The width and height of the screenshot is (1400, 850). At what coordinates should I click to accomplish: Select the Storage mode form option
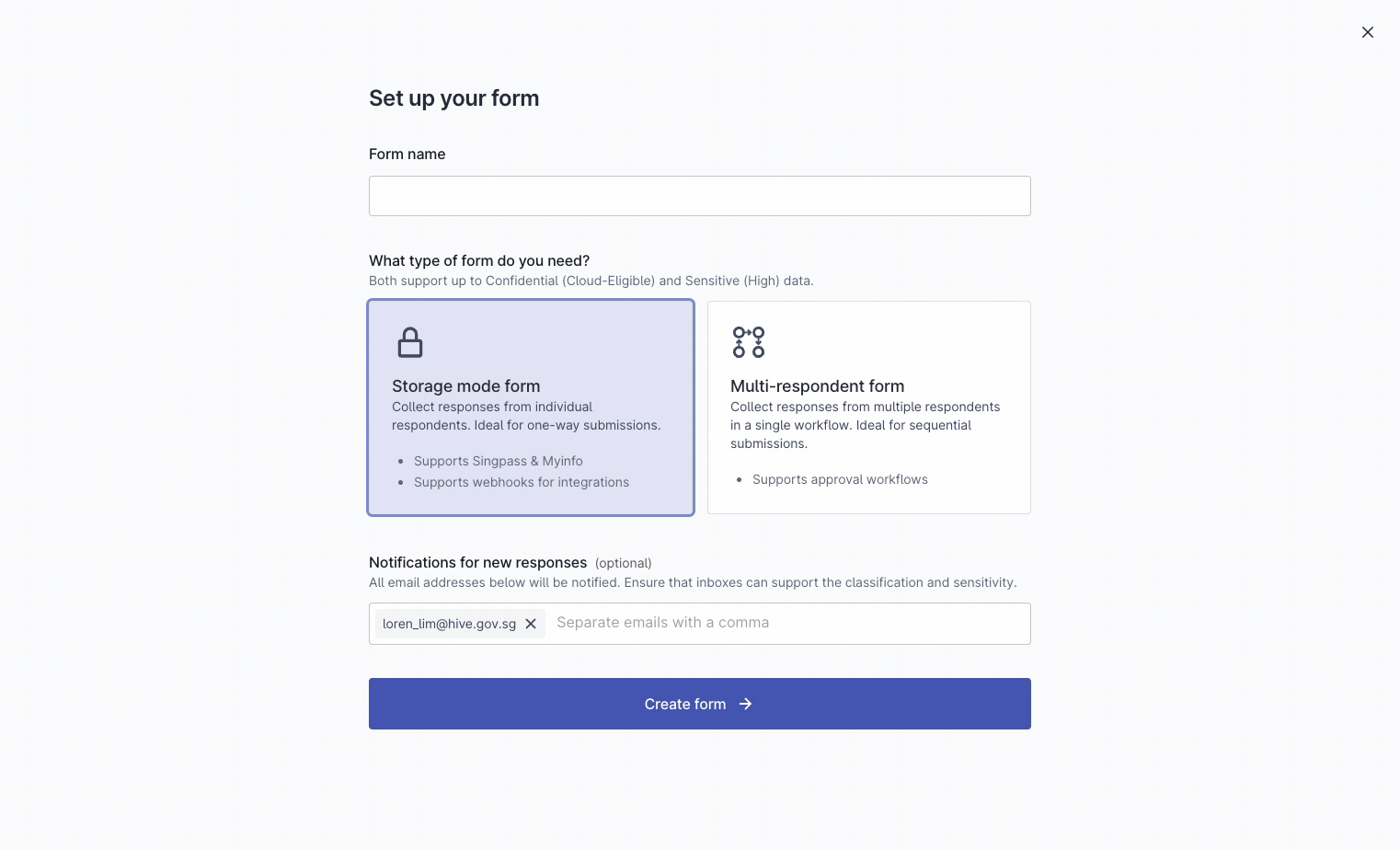point(531,408)
